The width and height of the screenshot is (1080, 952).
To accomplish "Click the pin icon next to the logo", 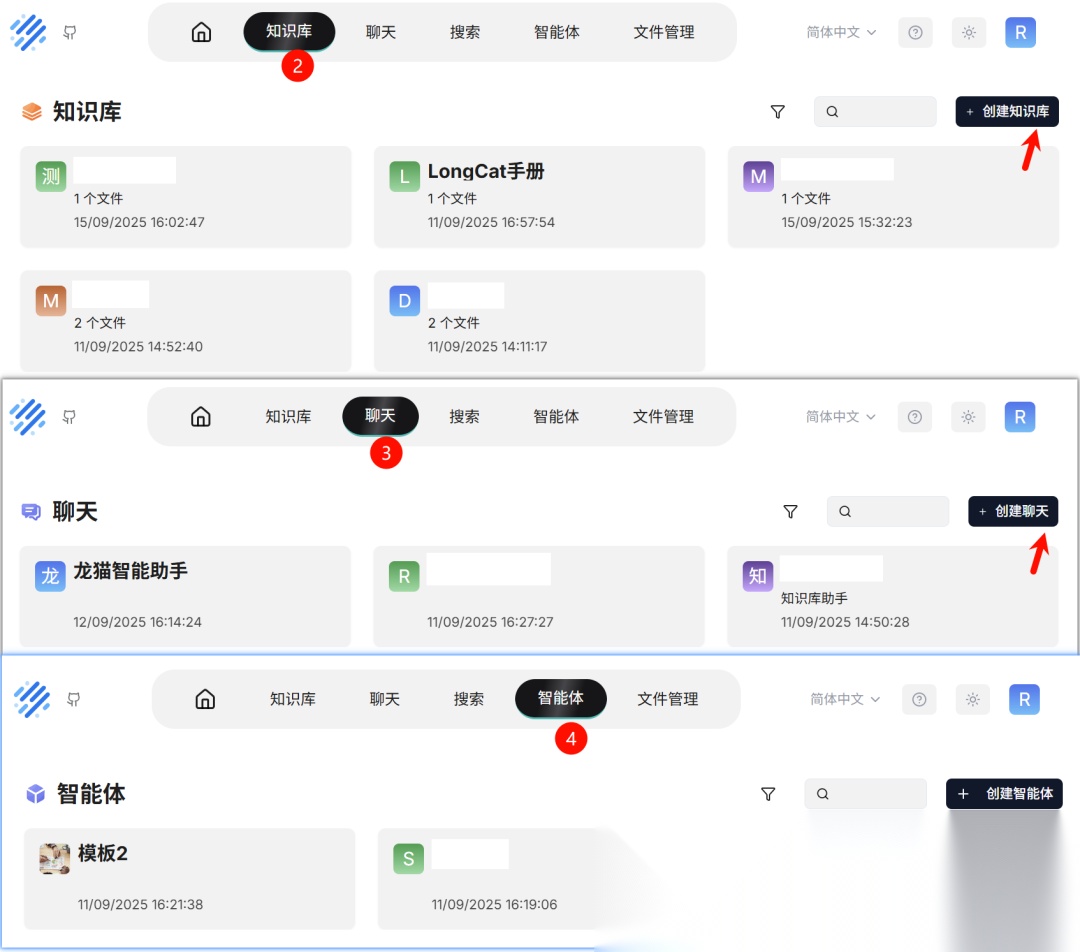I will (x=68, y=32).
